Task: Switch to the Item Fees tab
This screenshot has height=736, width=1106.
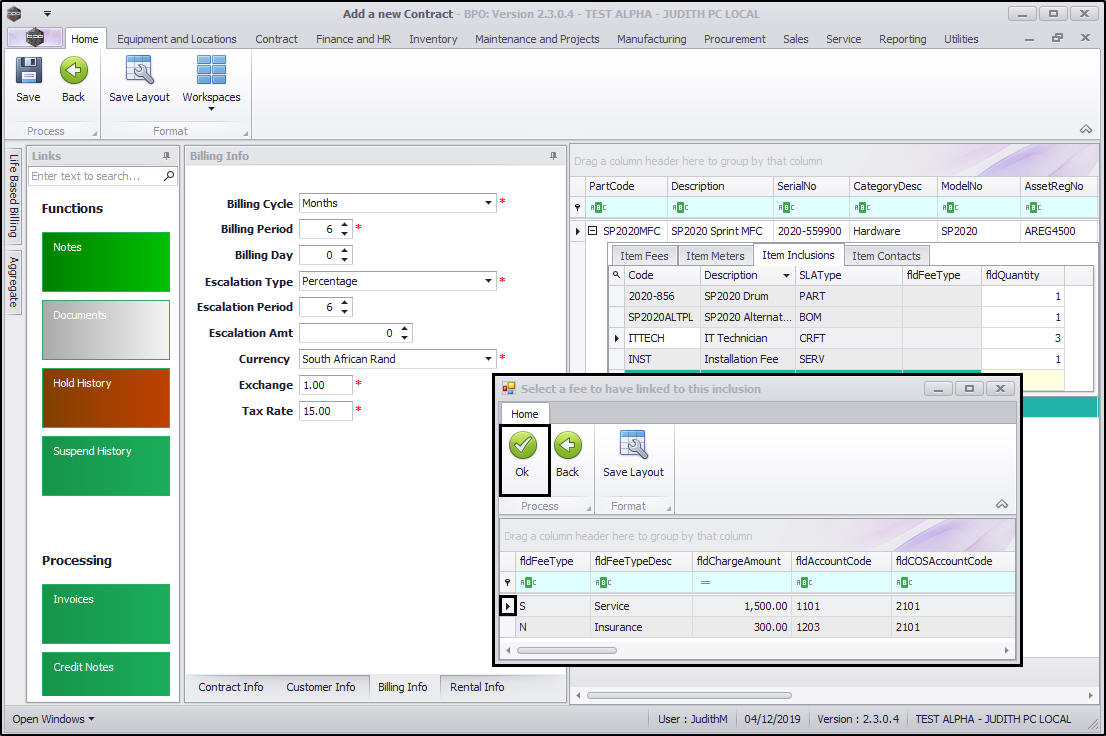Action: point(643,256)
